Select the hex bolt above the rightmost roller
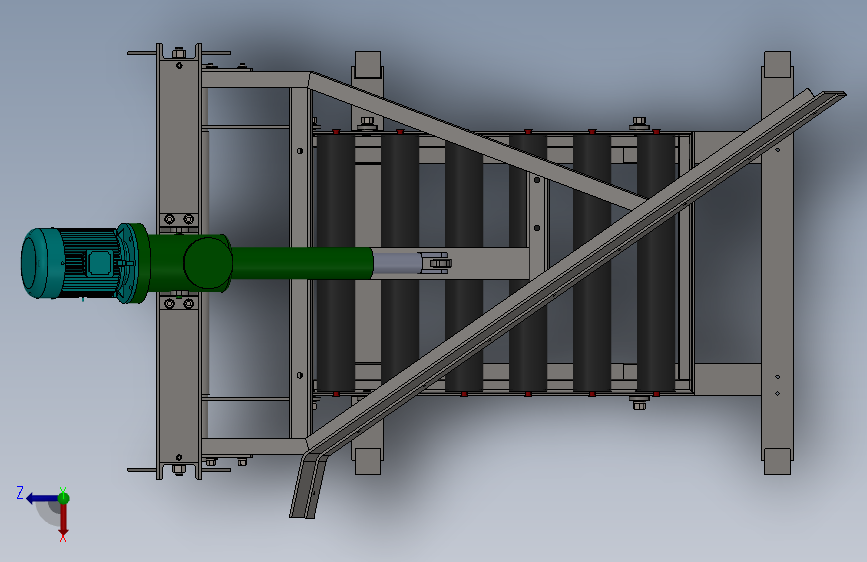The width and height of the screenshot is (867, 562). point(640,123)
